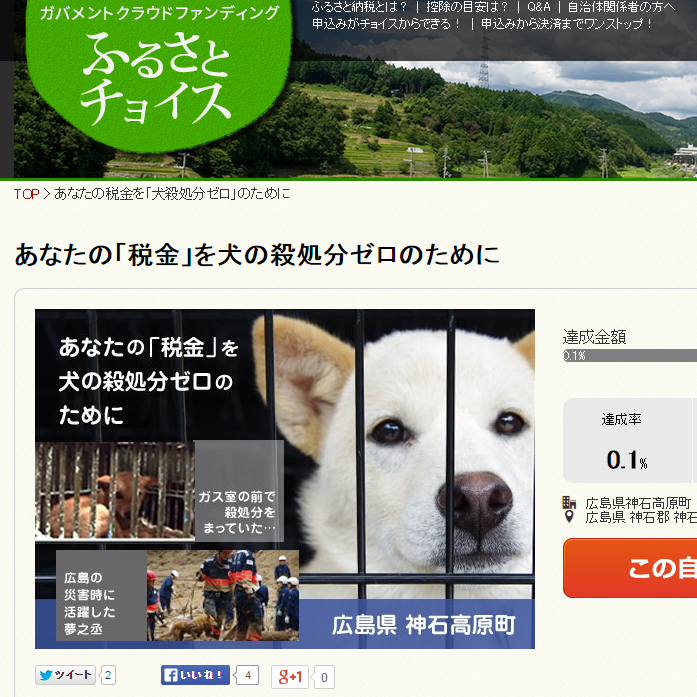Click the 広島県神石高原町 municipality link
The image size is (697, 697).
(638, 503)
